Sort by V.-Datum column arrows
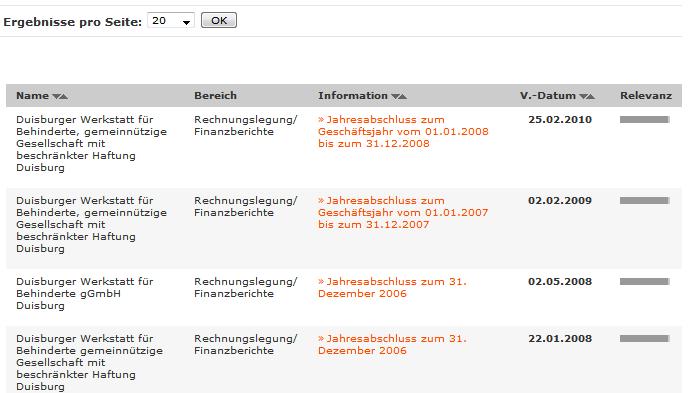 click(587, 96)
